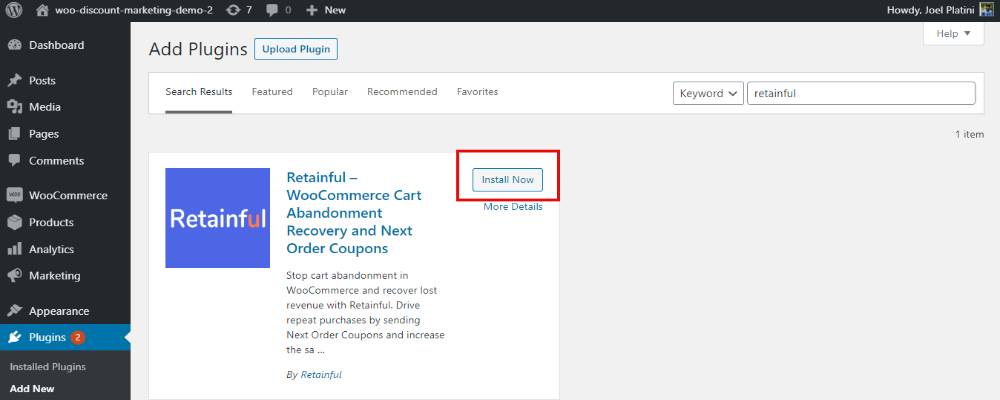Click the Media icon in sidebar

15,107
